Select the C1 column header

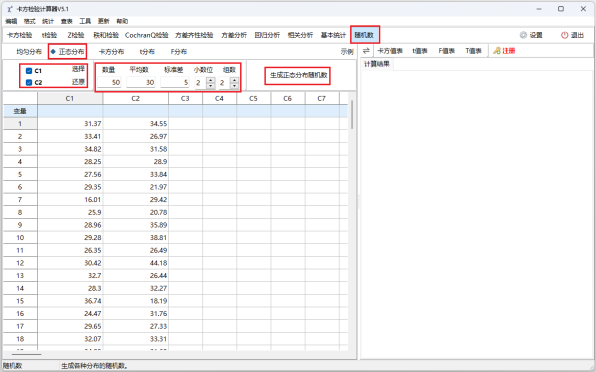(x=70, y=98)
